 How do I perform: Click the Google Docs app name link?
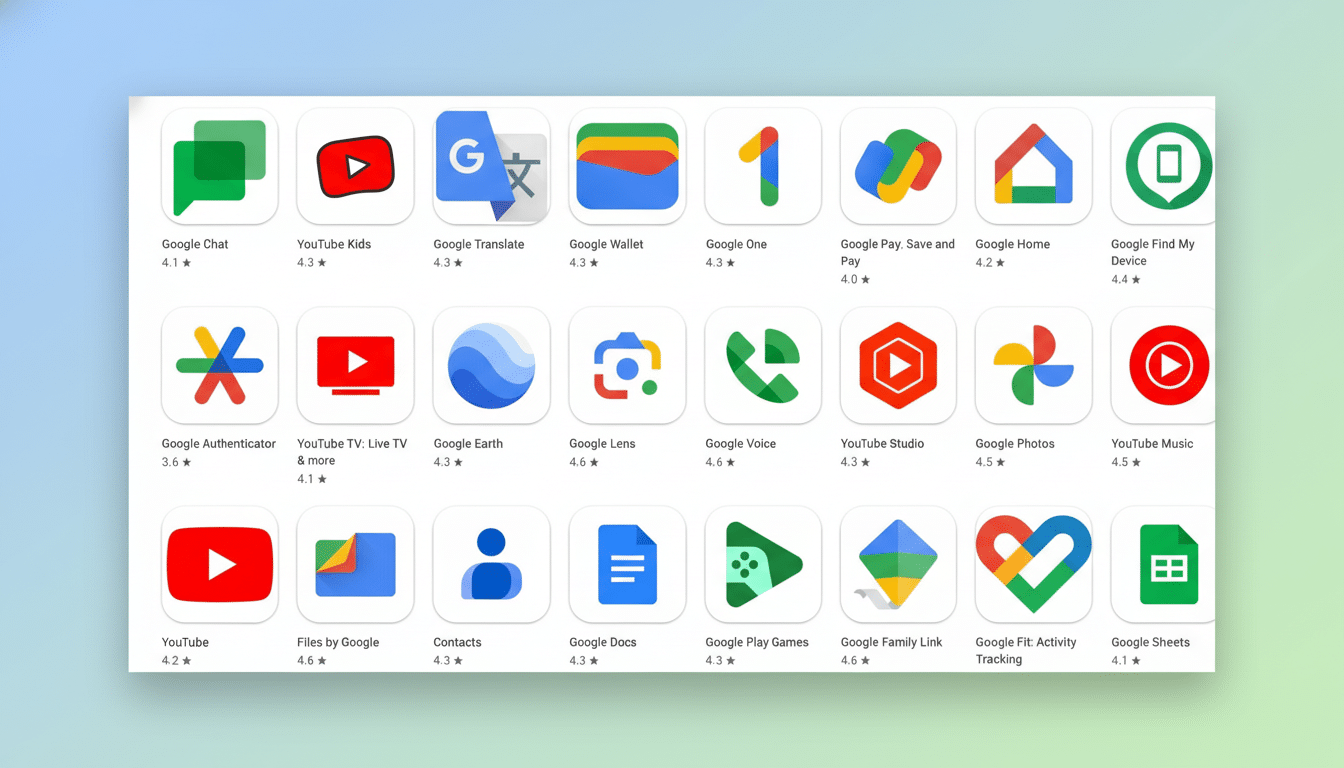click(x=602, y=642)
